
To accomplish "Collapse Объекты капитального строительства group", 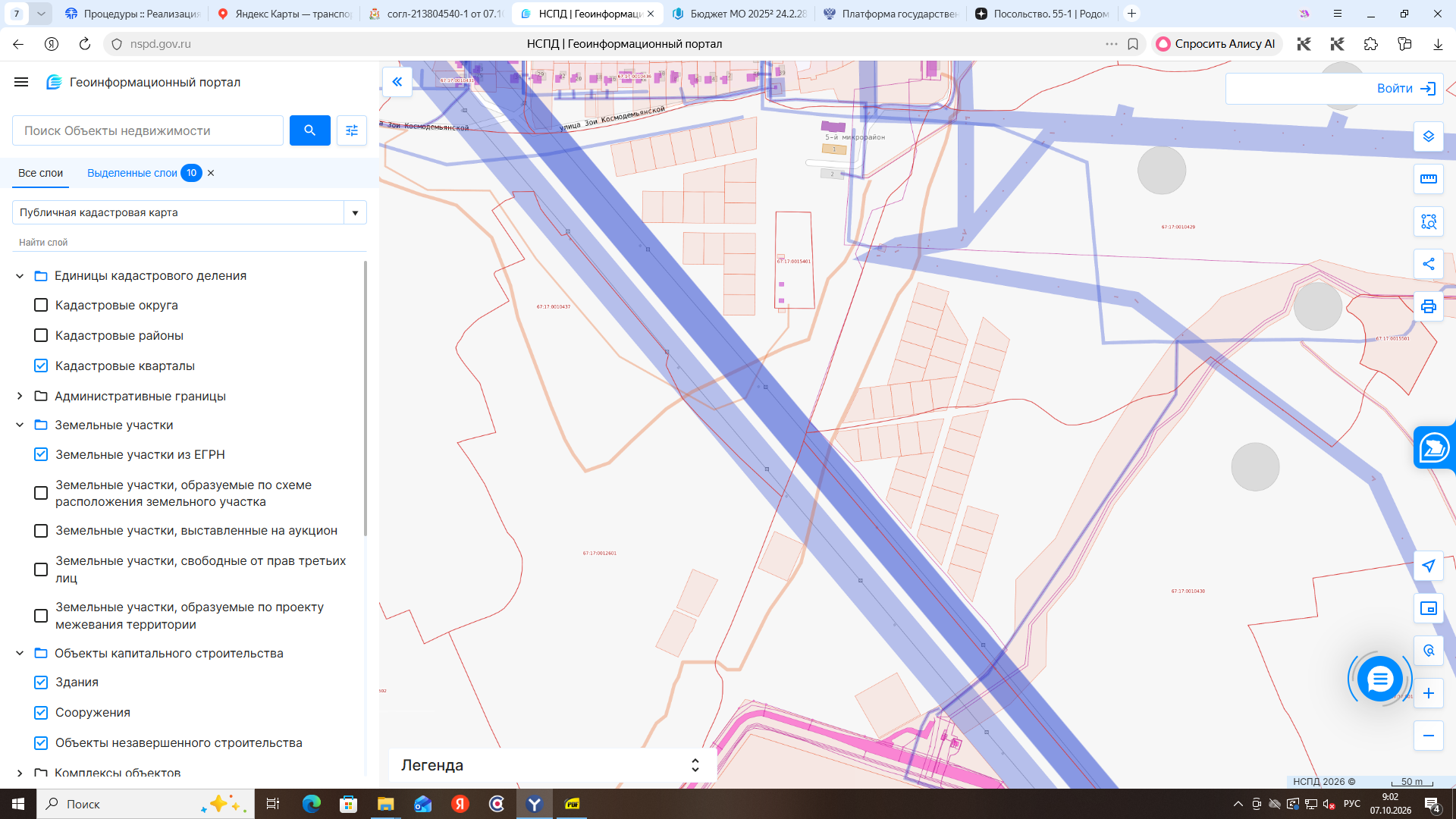I will [x=20, y=653].
